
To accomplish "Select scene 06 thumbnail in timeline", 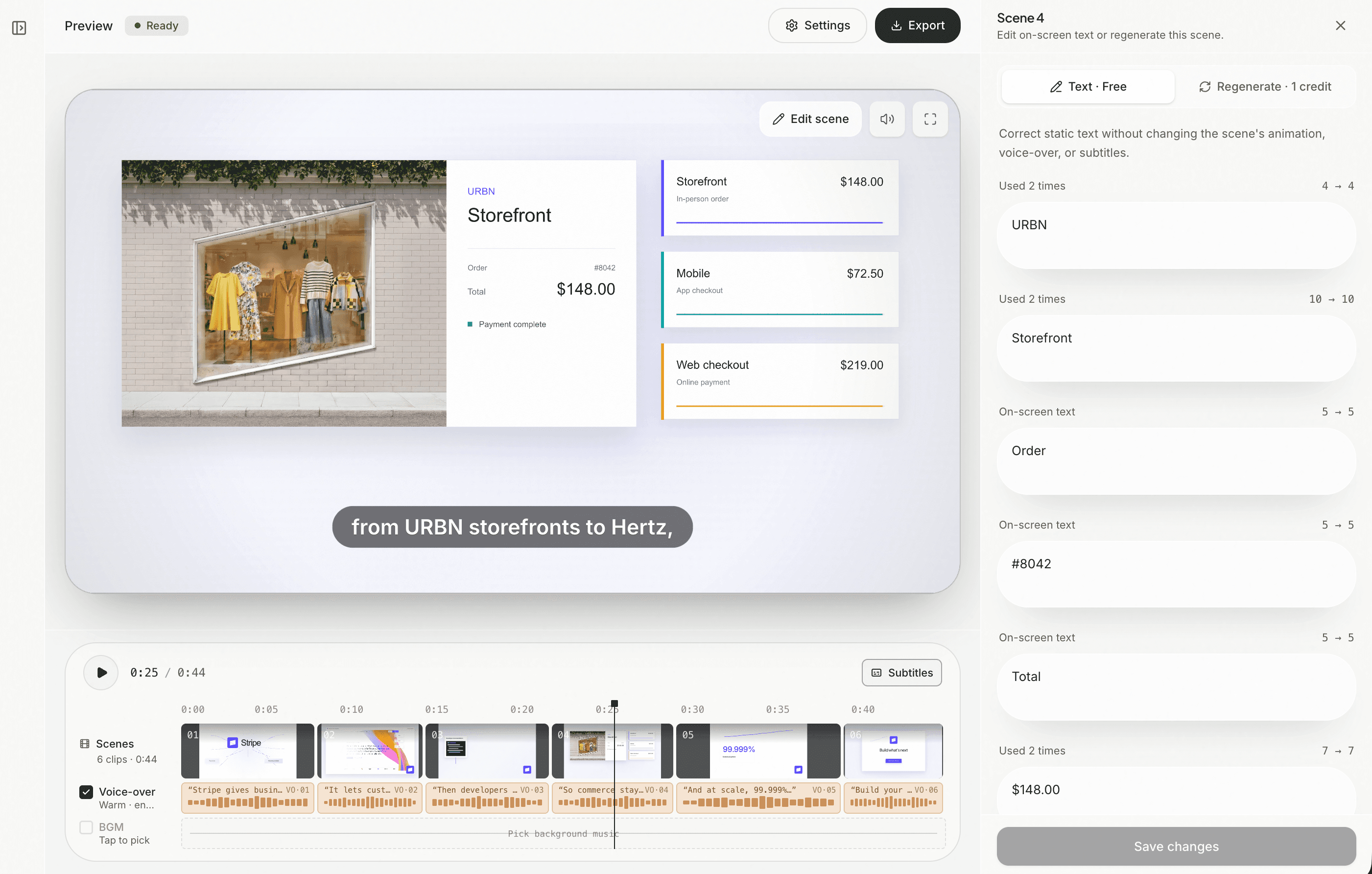I will (893, 751).
